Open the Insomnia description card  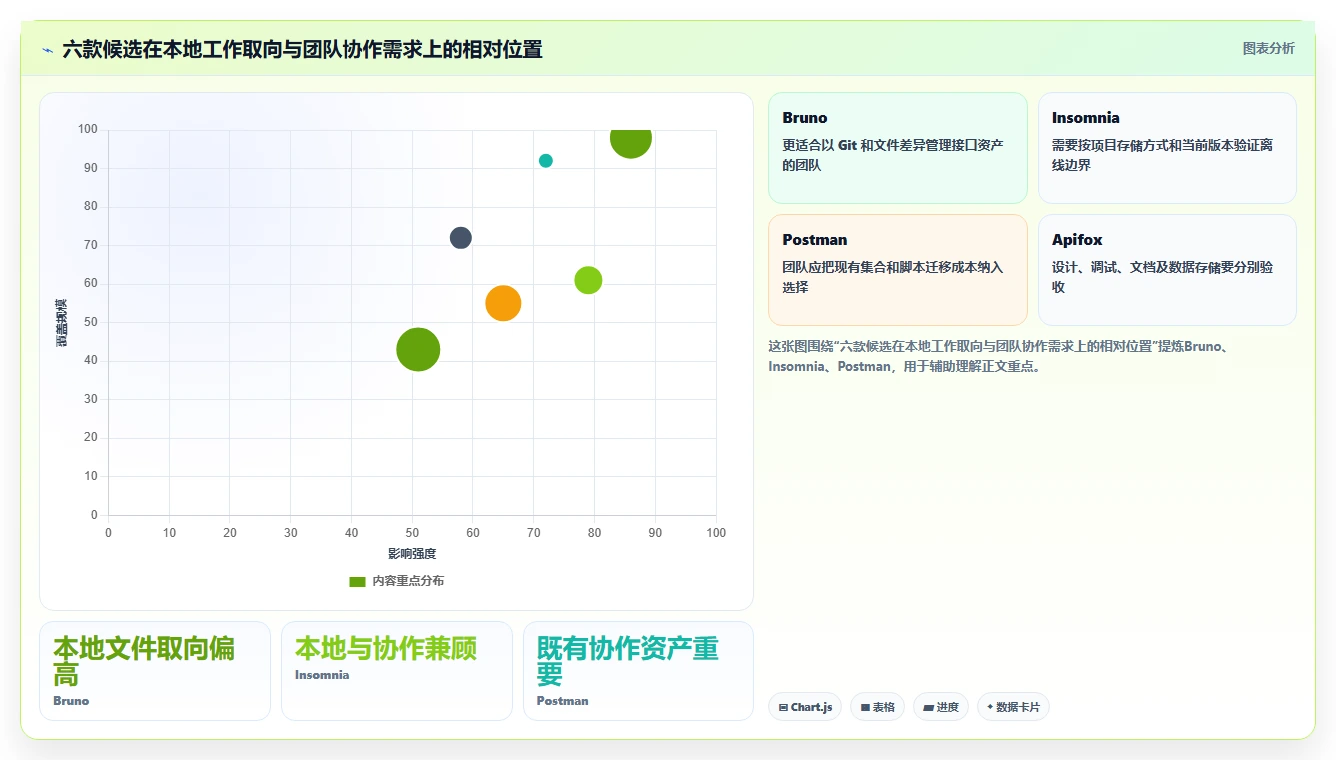[1167, 148]
